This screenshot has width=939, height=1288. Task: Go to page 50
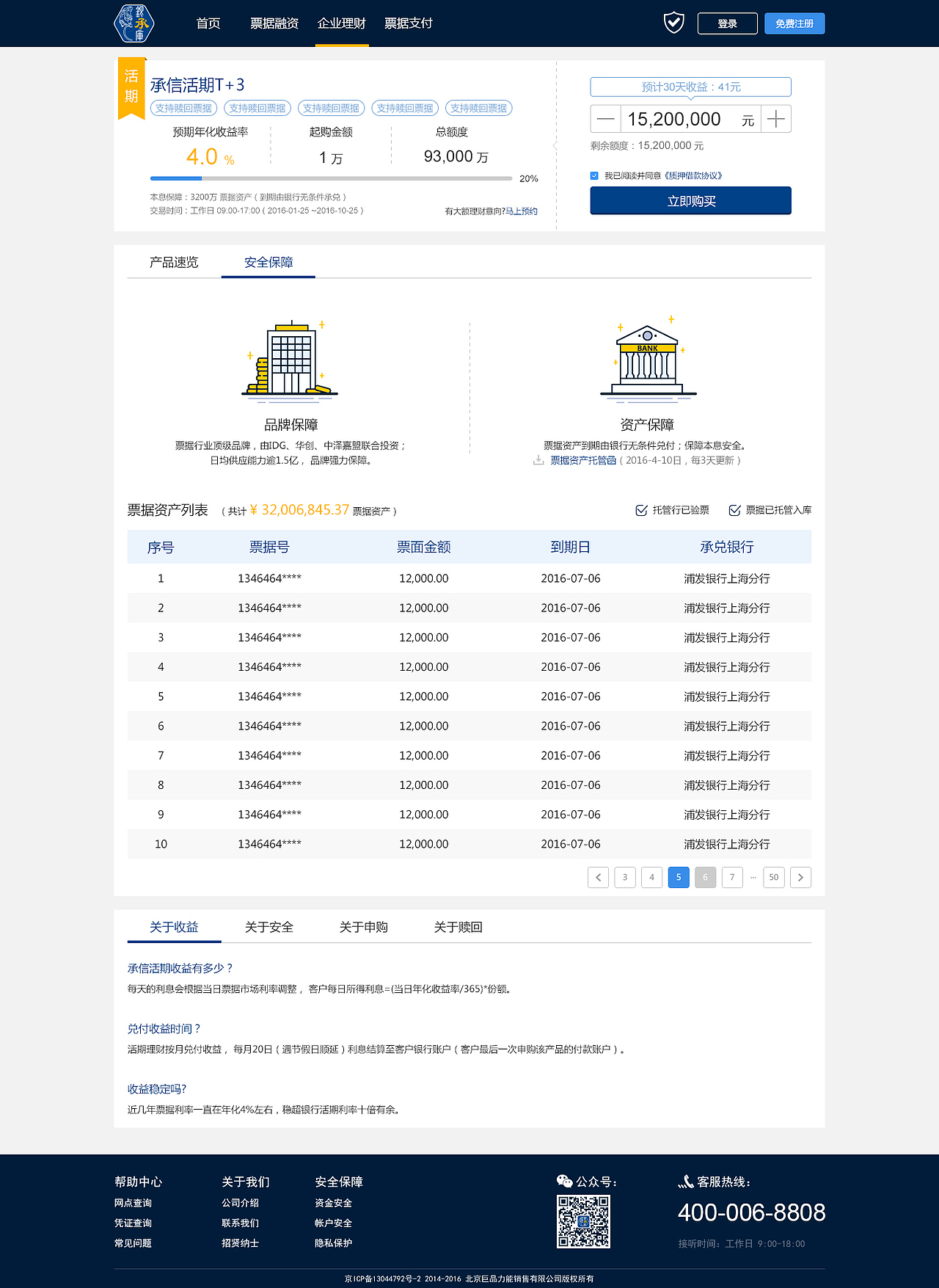pos(774,877)
